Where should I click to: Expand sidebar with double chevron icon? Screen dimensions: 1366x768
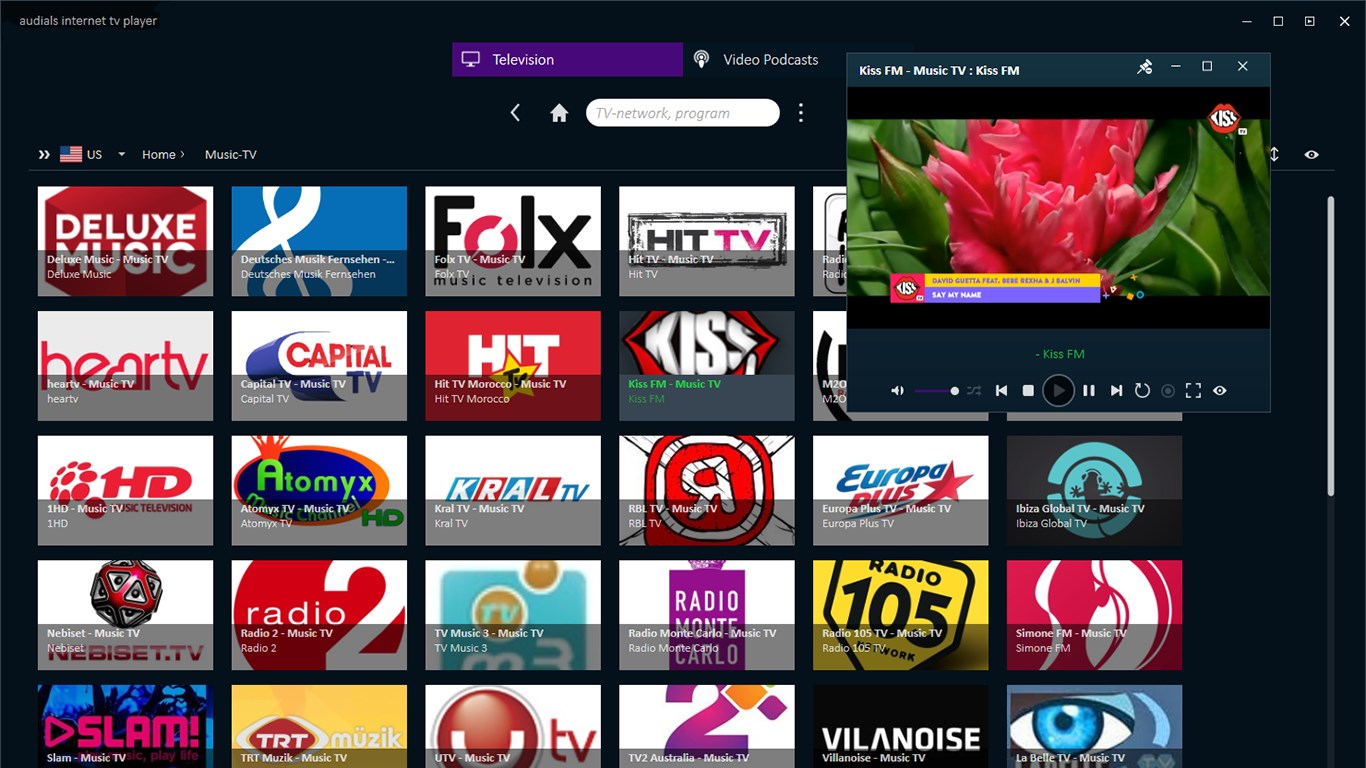pyautogui.click(x=44, y=155)
